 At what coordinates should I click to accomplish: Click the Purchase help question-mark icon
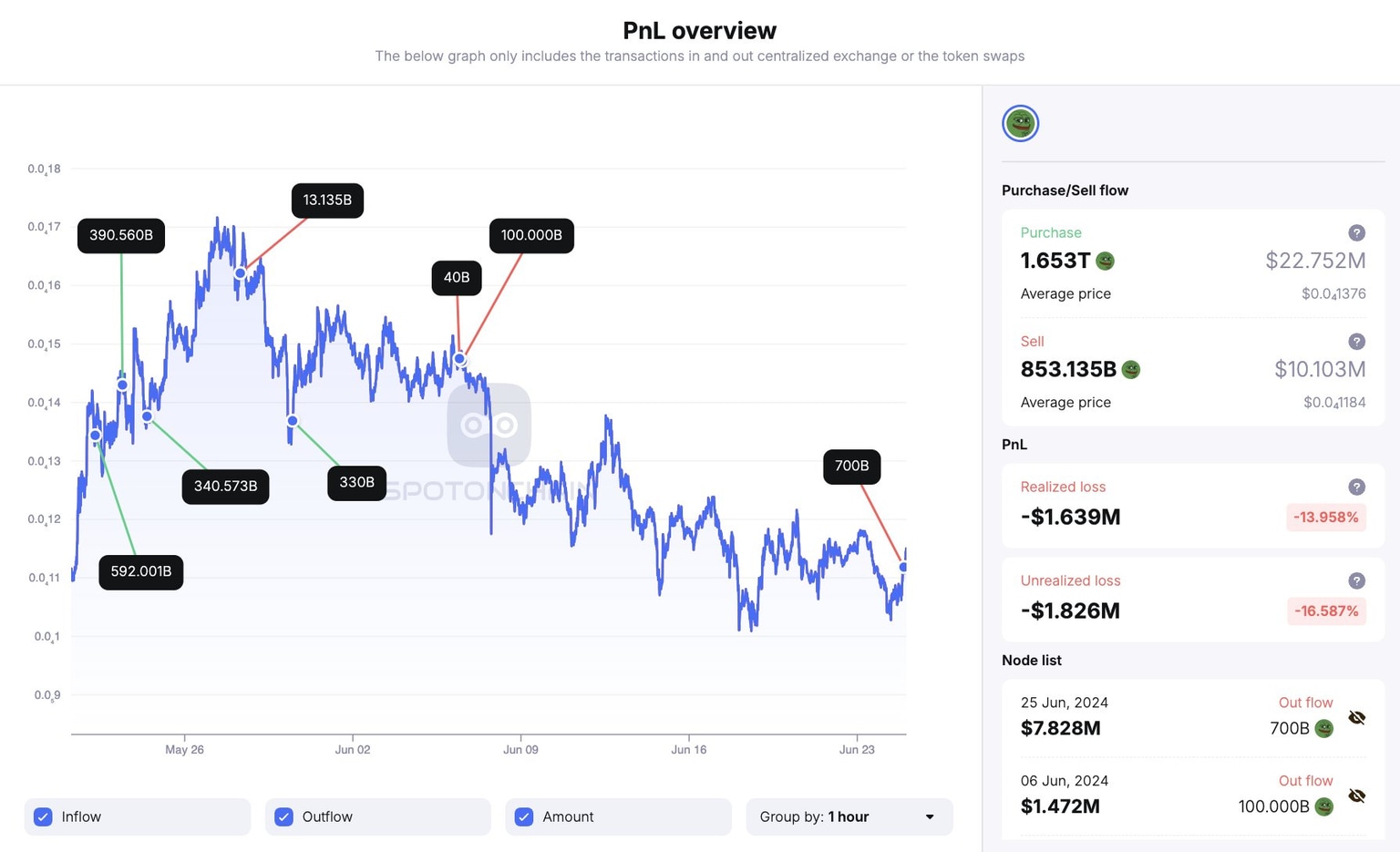tap(1356, 233)
